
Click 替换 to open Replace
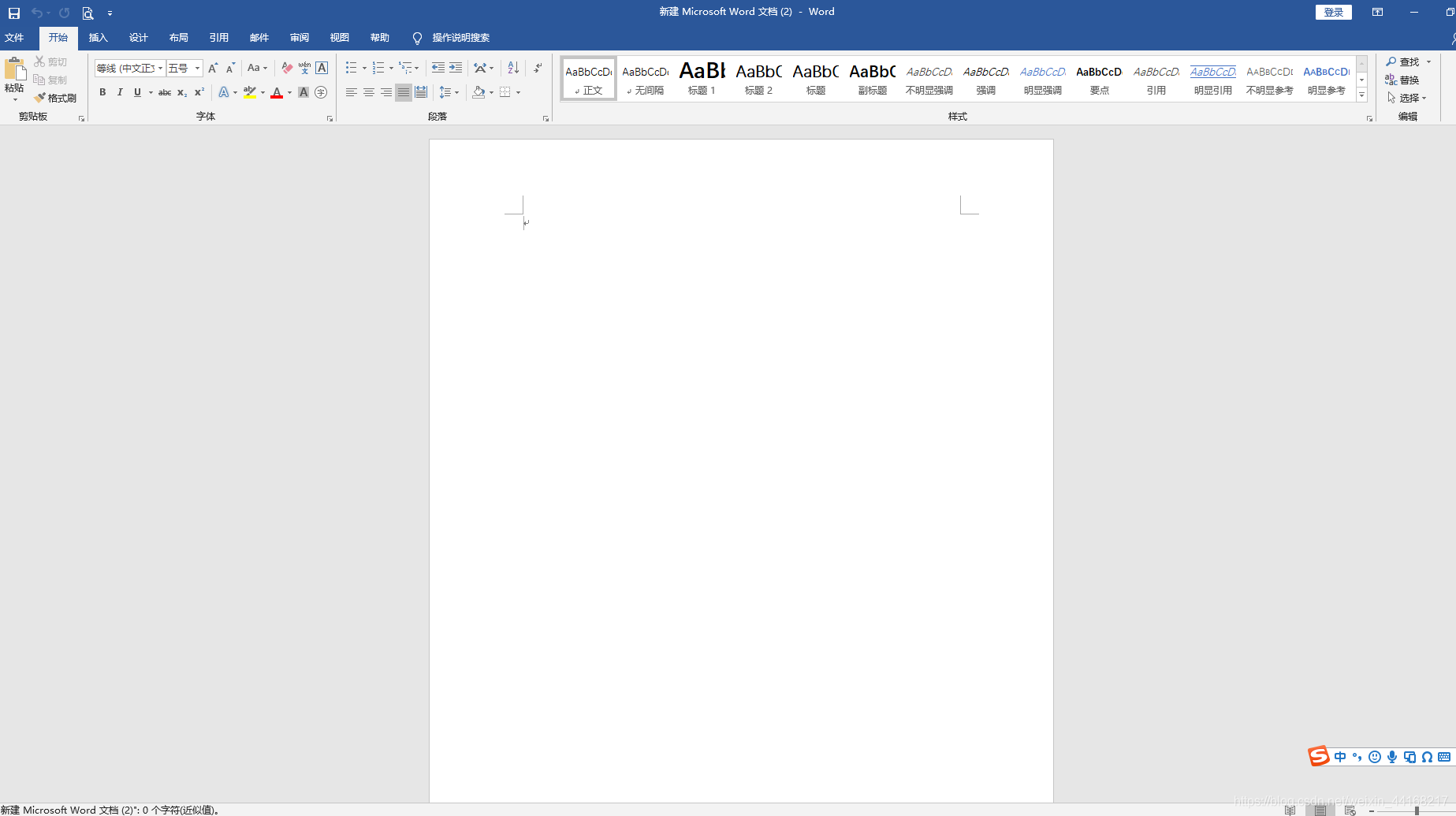[1409, 80]
